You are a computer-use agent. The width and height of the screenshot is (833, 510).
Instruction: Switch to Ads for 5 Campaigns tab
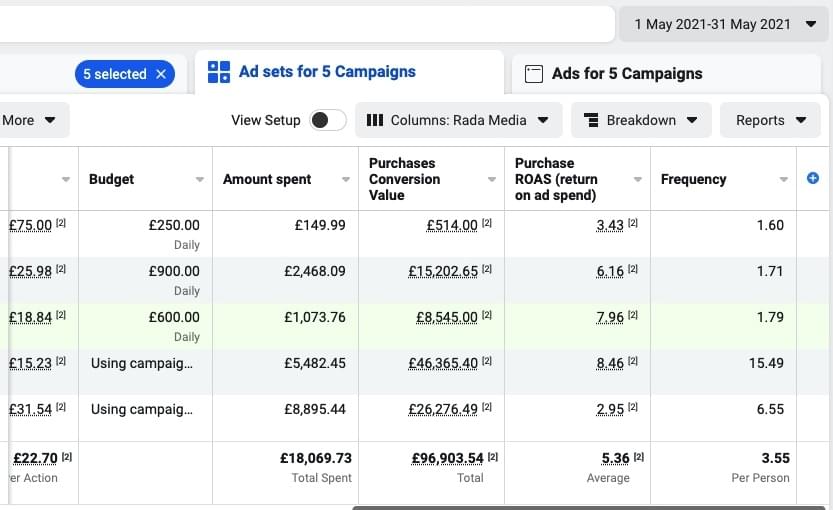pyautogui.click(x=626, y=74)
